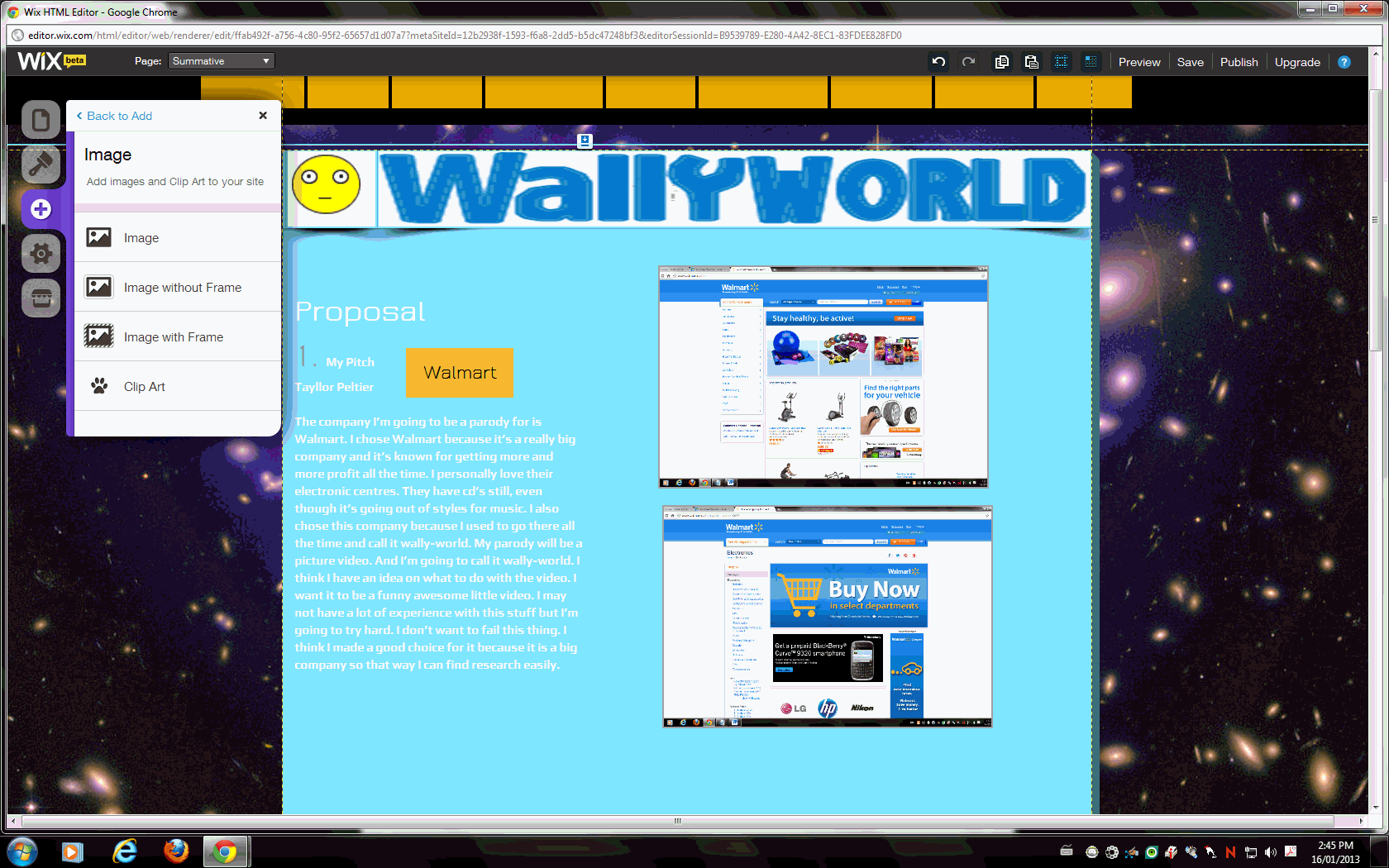Open the App Market icon in sidebar
Viewport: 1389px width, 868px height.
[41, 298]
